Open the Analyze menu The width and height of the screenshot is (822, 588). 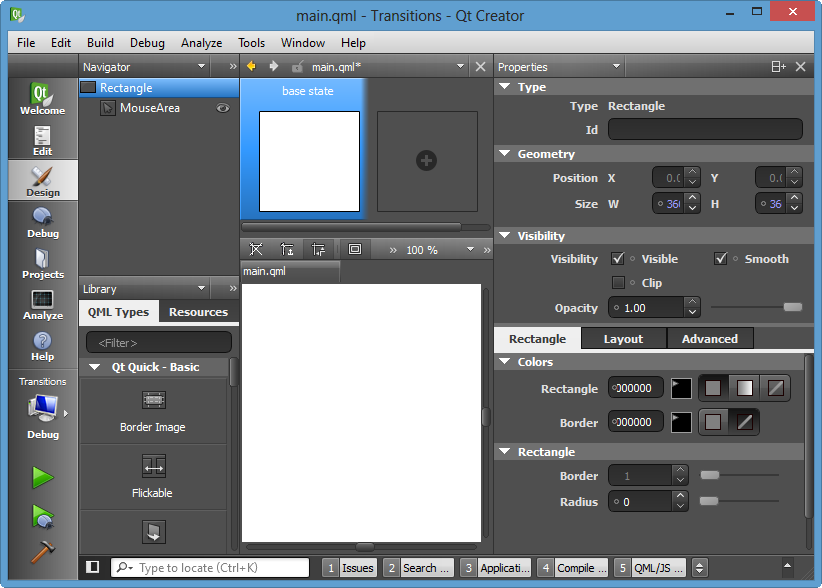(x=201, y=43)
